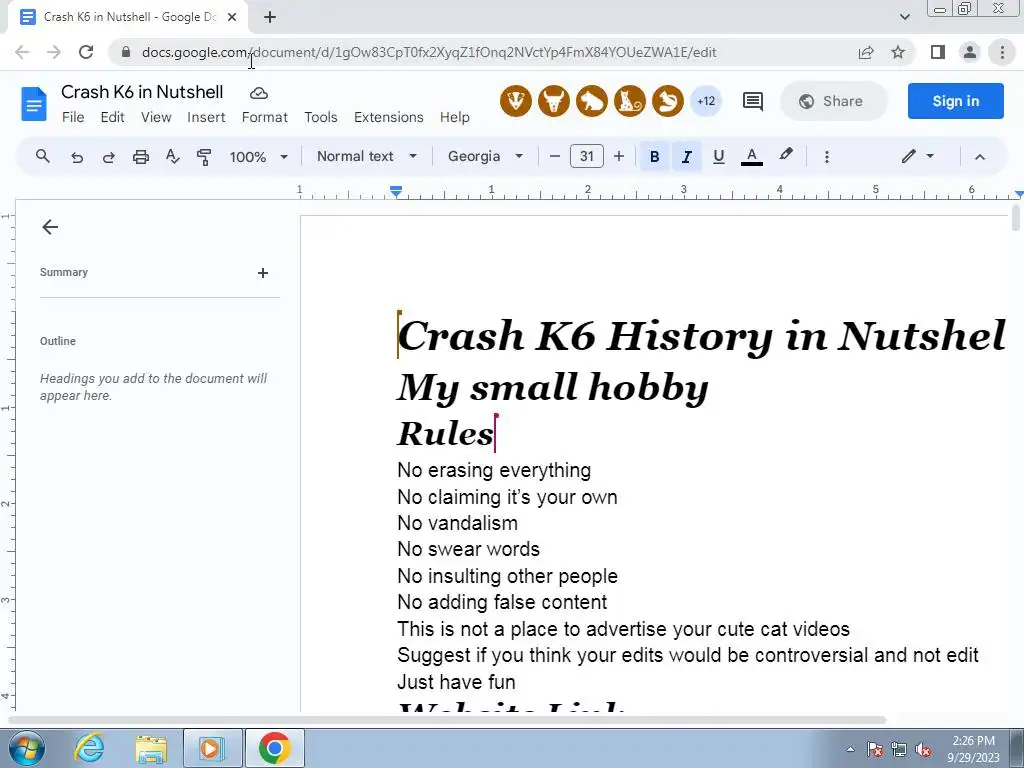Activate the paint format tool
The width and height of the screenshot is (1024, 768).
[x=204, y=157]
